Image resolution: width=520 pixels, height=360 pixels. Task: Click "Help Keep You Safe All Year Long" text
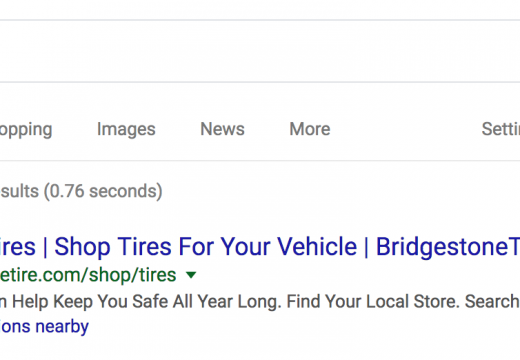pos(147,302)
